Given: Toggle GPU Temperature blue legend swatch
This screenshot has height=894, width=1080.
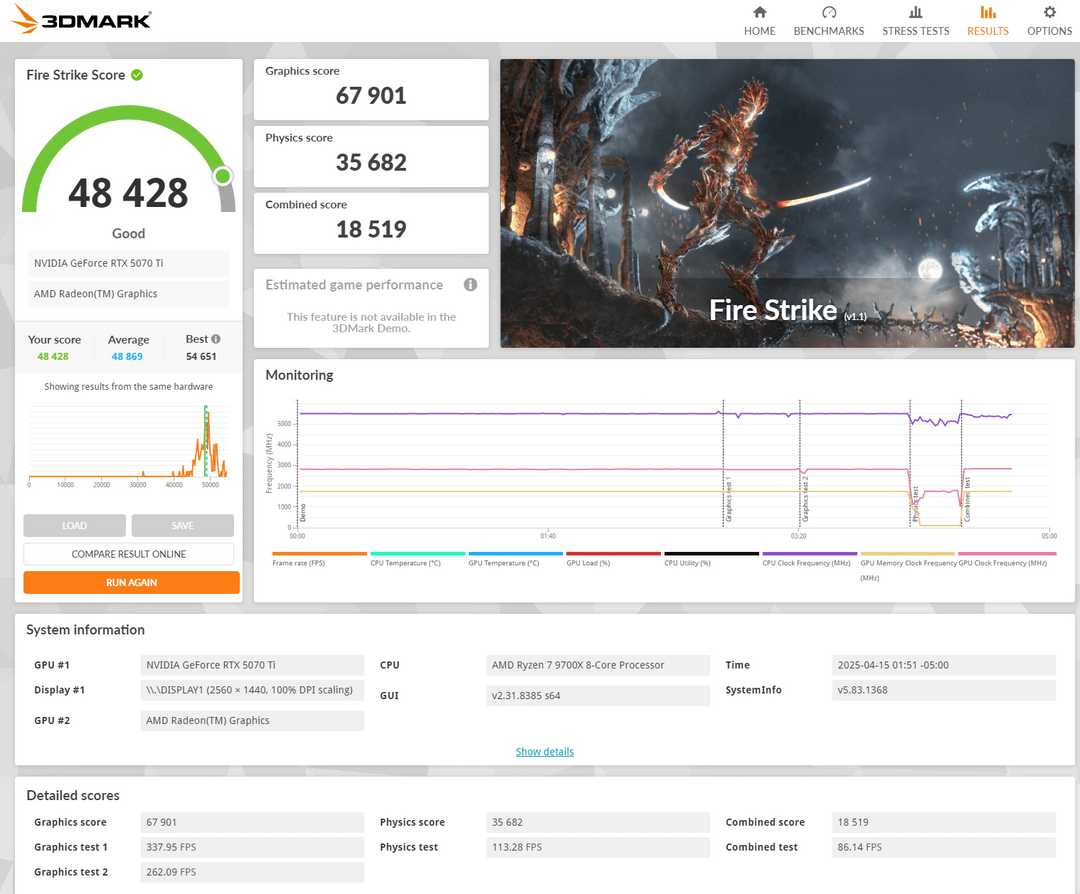Looking at the screenshot, I should coord(516,553).
